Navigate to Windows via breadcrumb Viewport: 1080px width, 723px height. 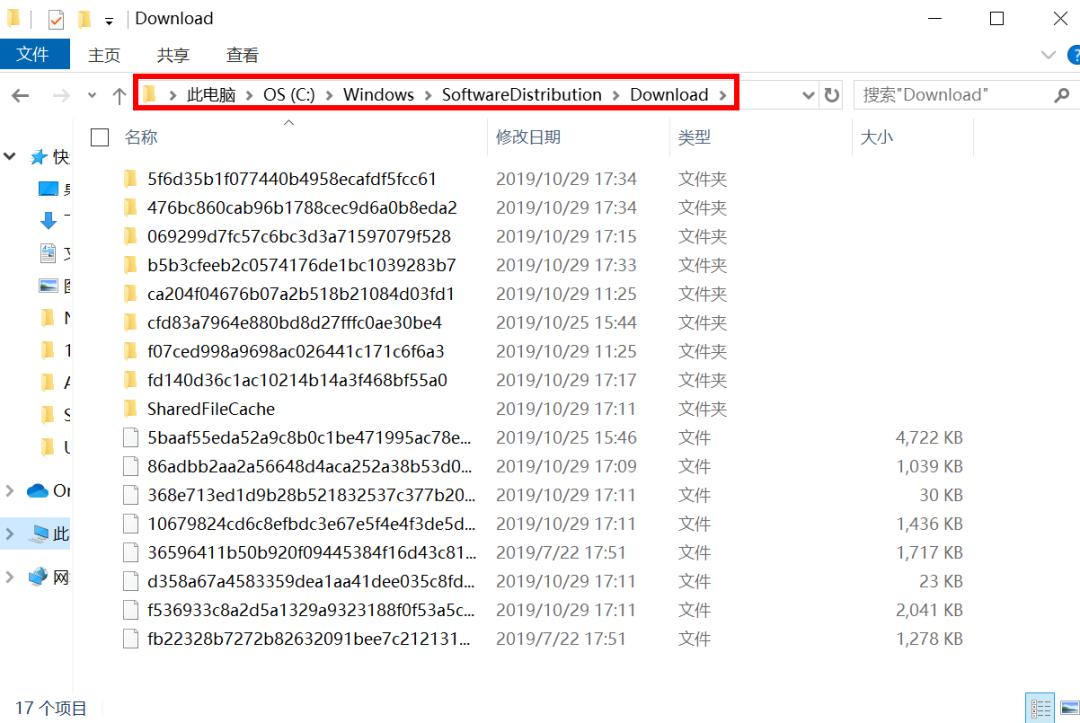point(378,94)
